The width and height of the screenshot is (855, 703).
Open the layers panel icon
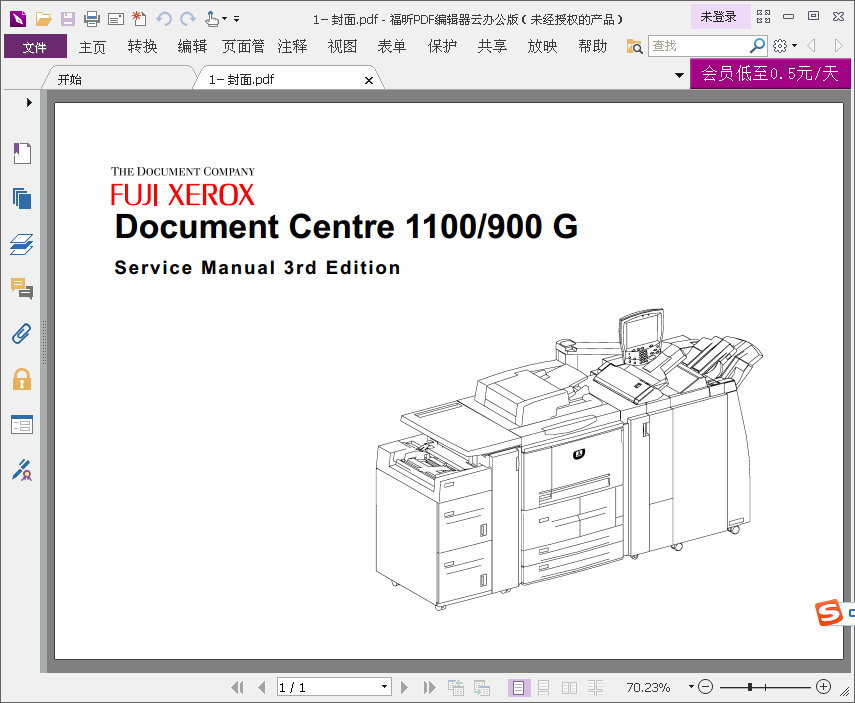(x=22, y=244)
